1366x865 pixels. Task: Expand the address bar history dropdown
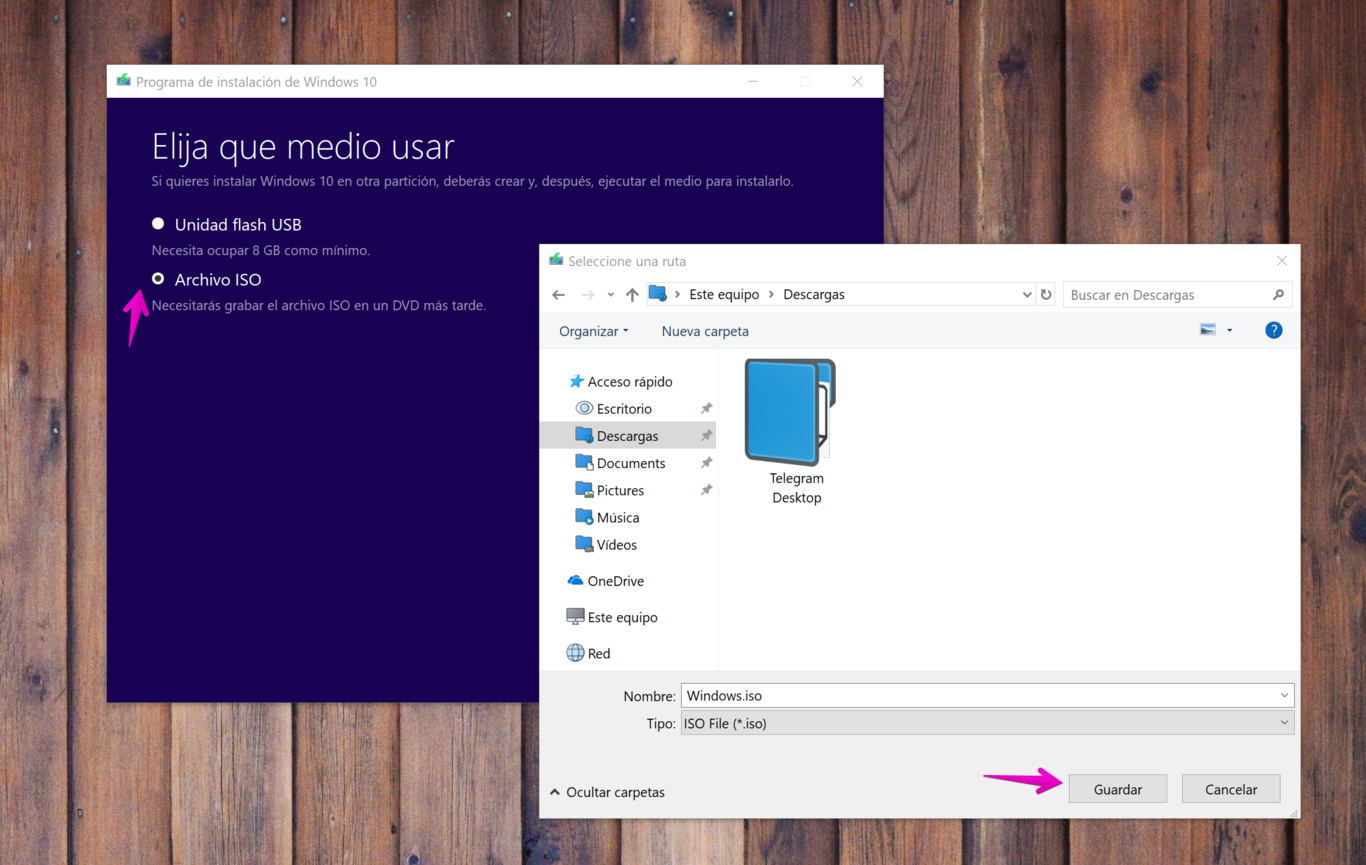coord(1026,295)
